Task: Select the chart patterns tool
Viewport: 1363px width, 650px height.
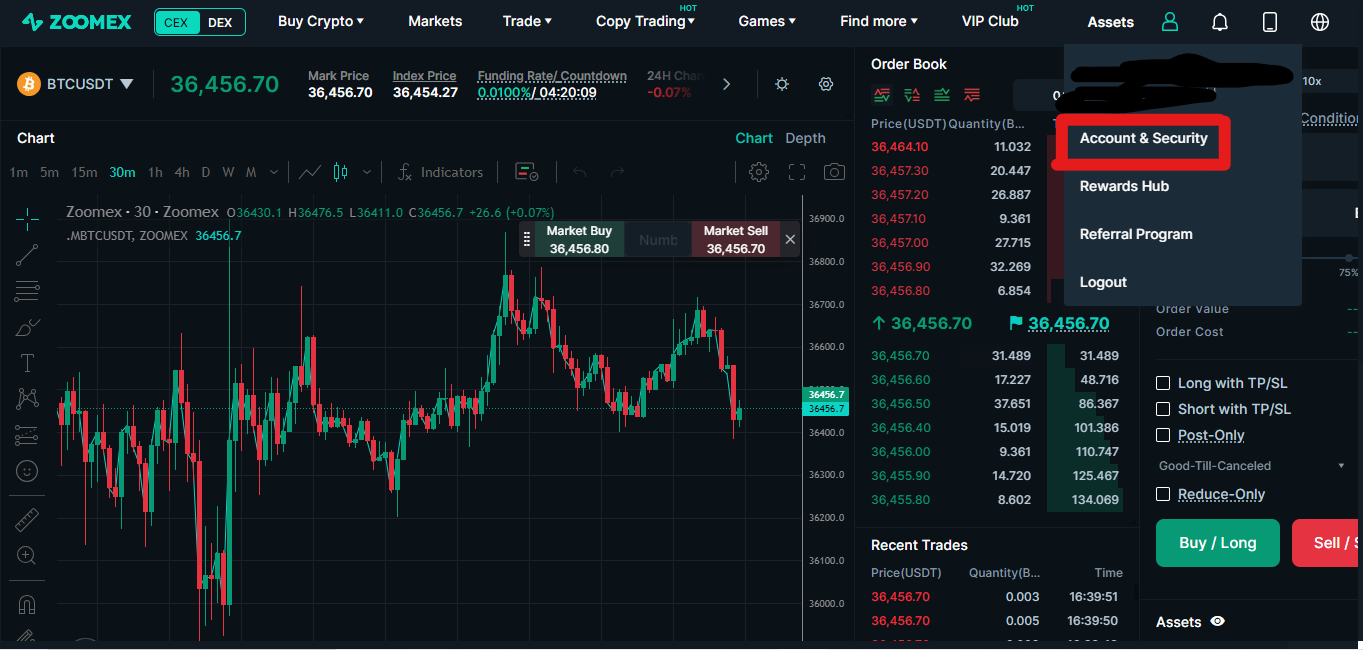Action: pyautogui.click(x=27, y=399)
